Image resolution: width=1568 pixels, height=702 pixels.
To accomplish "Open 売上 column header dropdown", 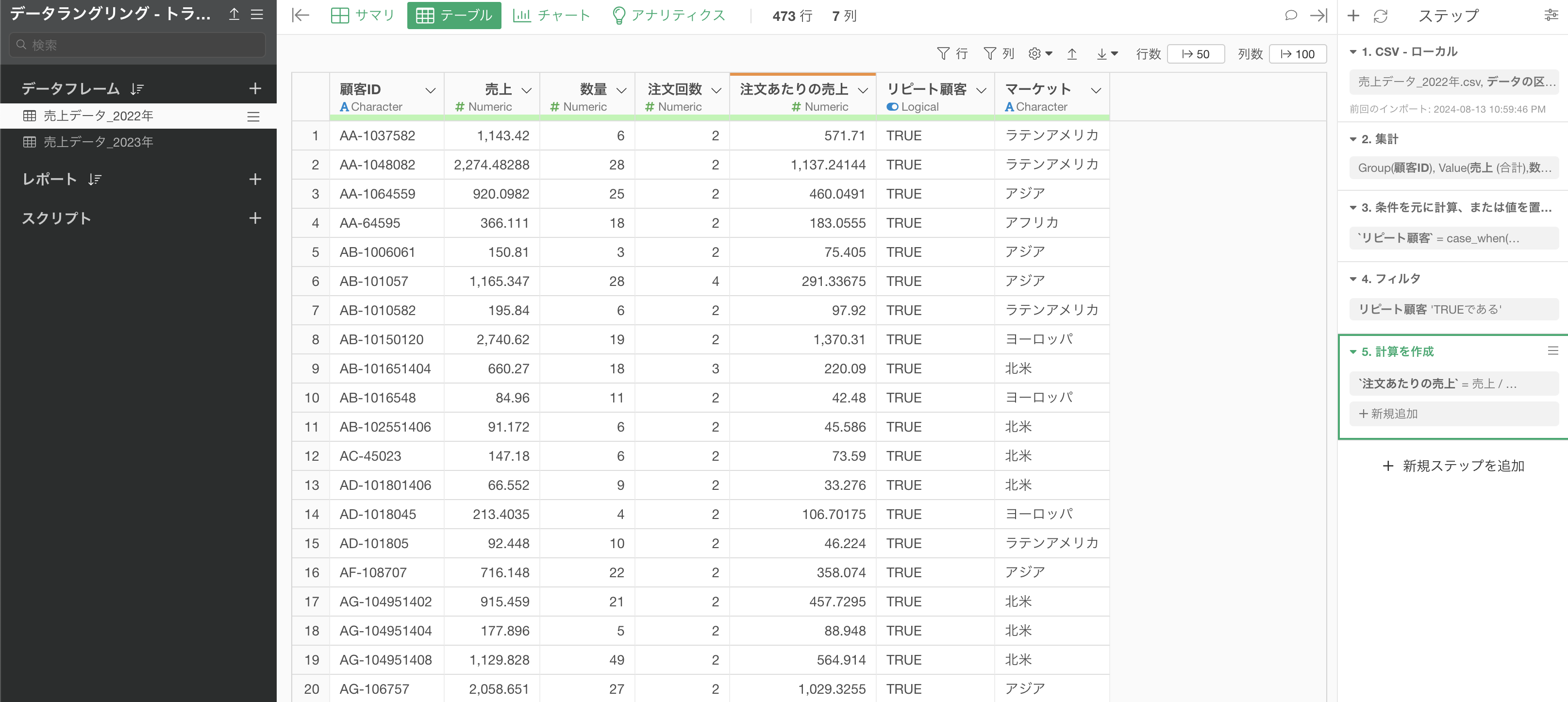I will click(x=527, y=90).
